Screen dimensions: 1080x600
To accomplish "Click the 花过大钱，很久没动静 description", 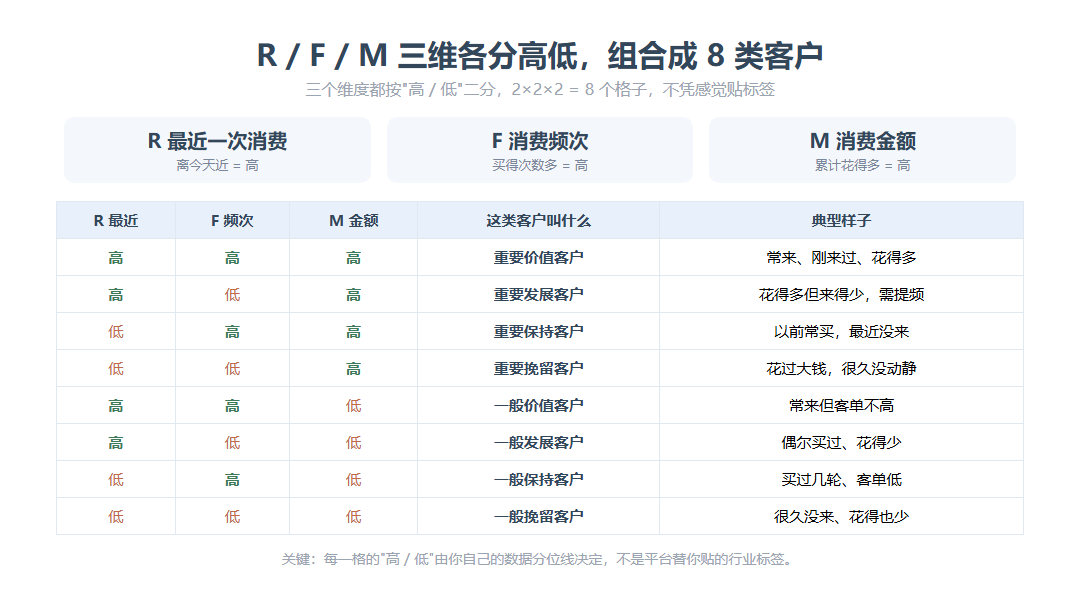I will pos(841,369).
